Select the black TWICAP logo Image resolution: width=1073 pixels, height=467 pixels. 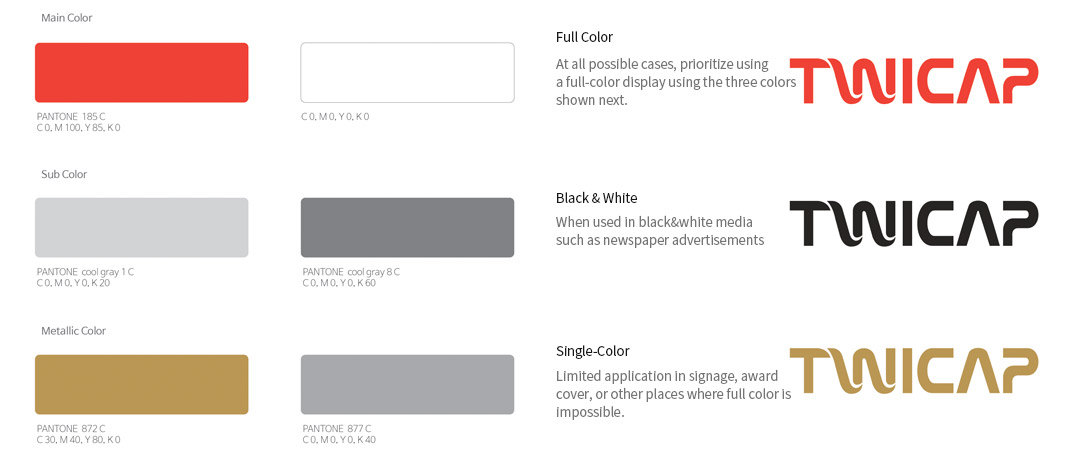click(x=914, y=223)
